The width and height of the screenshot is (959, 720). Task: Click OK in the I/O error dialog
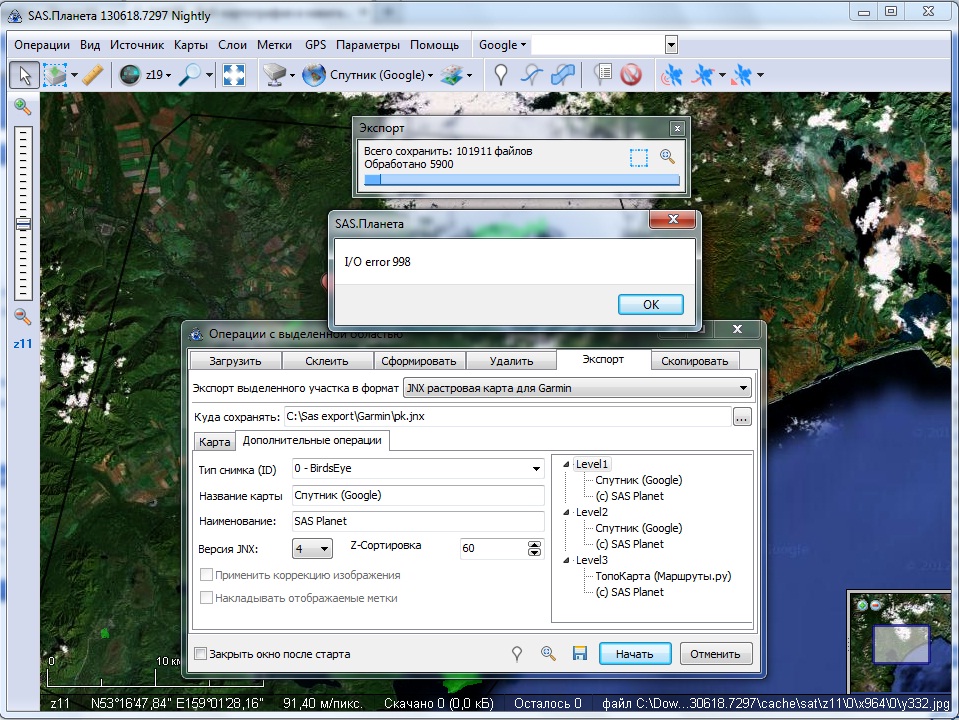point(650,305)
